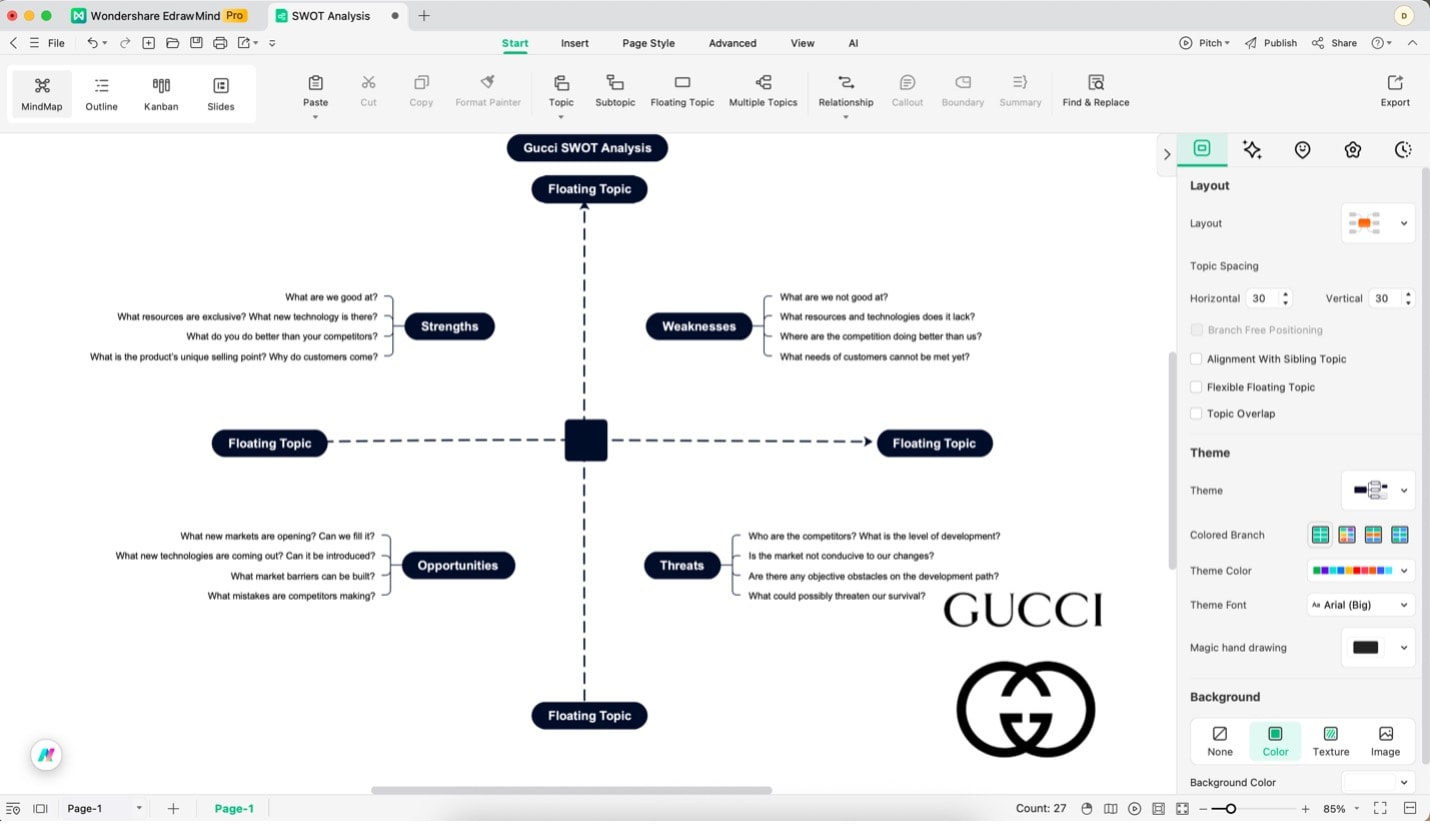Open Magic hand drawing dropdown

click(x=1378, y=648)
